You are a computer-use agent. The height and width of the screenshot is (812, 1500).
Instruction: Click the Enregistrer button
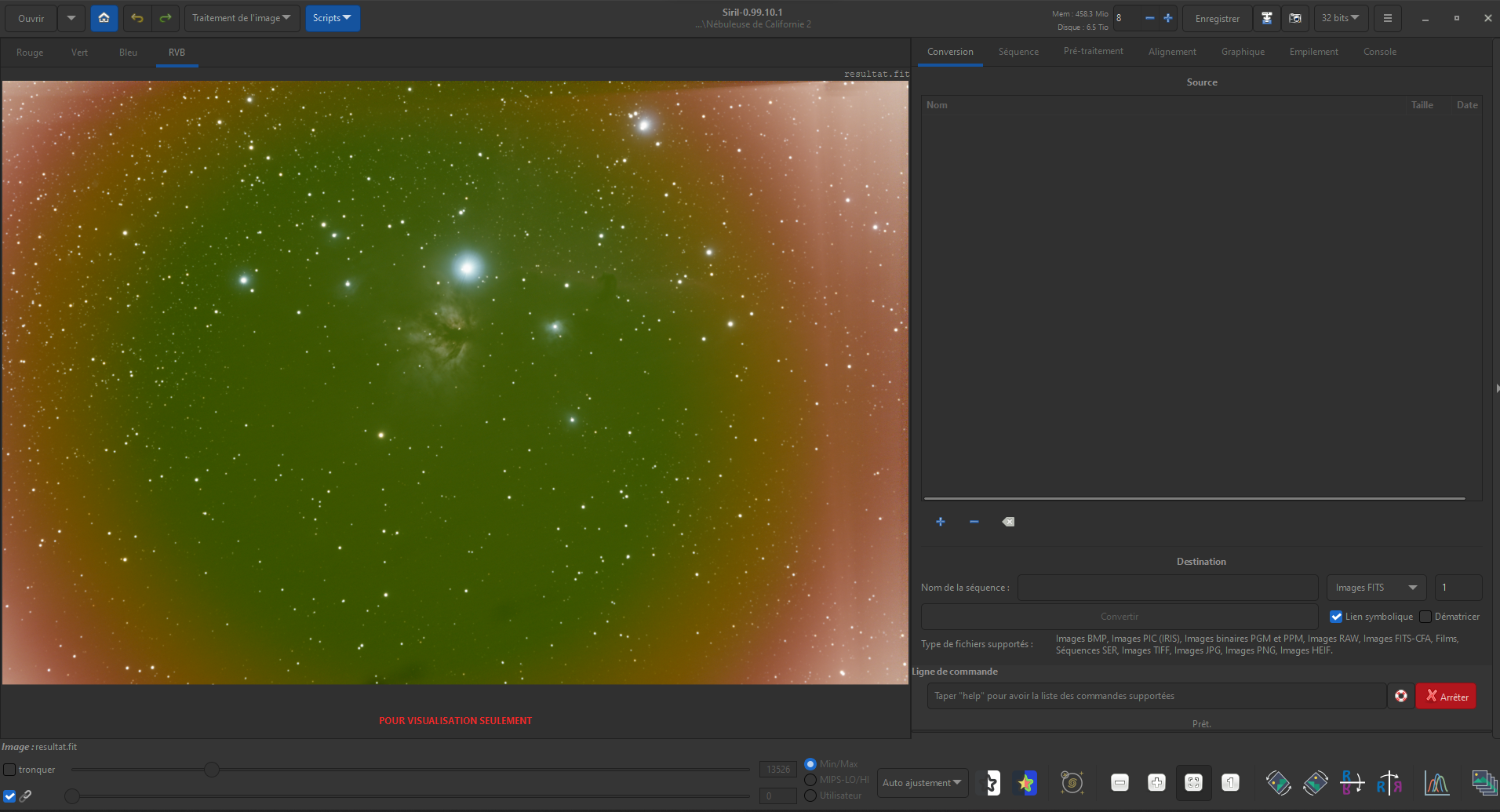(1217, 18)
